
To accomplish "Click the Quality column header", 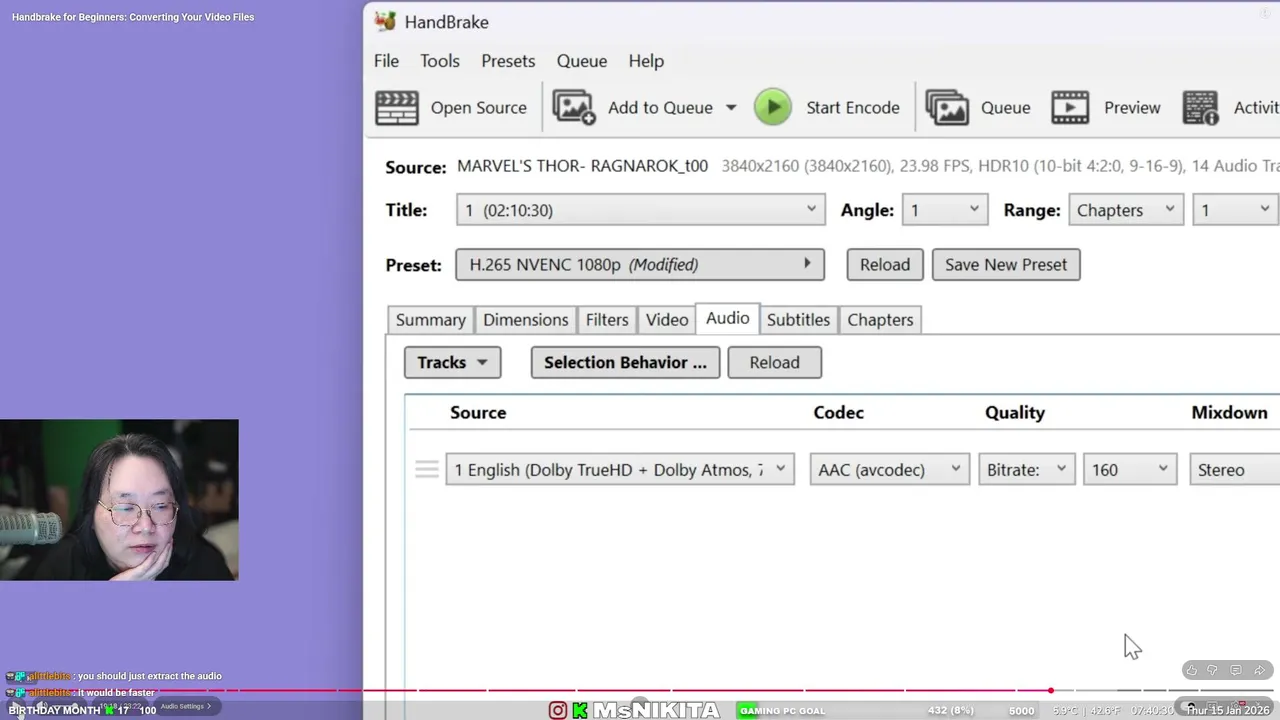I will pyautogui.click(x=1015, y=413).
